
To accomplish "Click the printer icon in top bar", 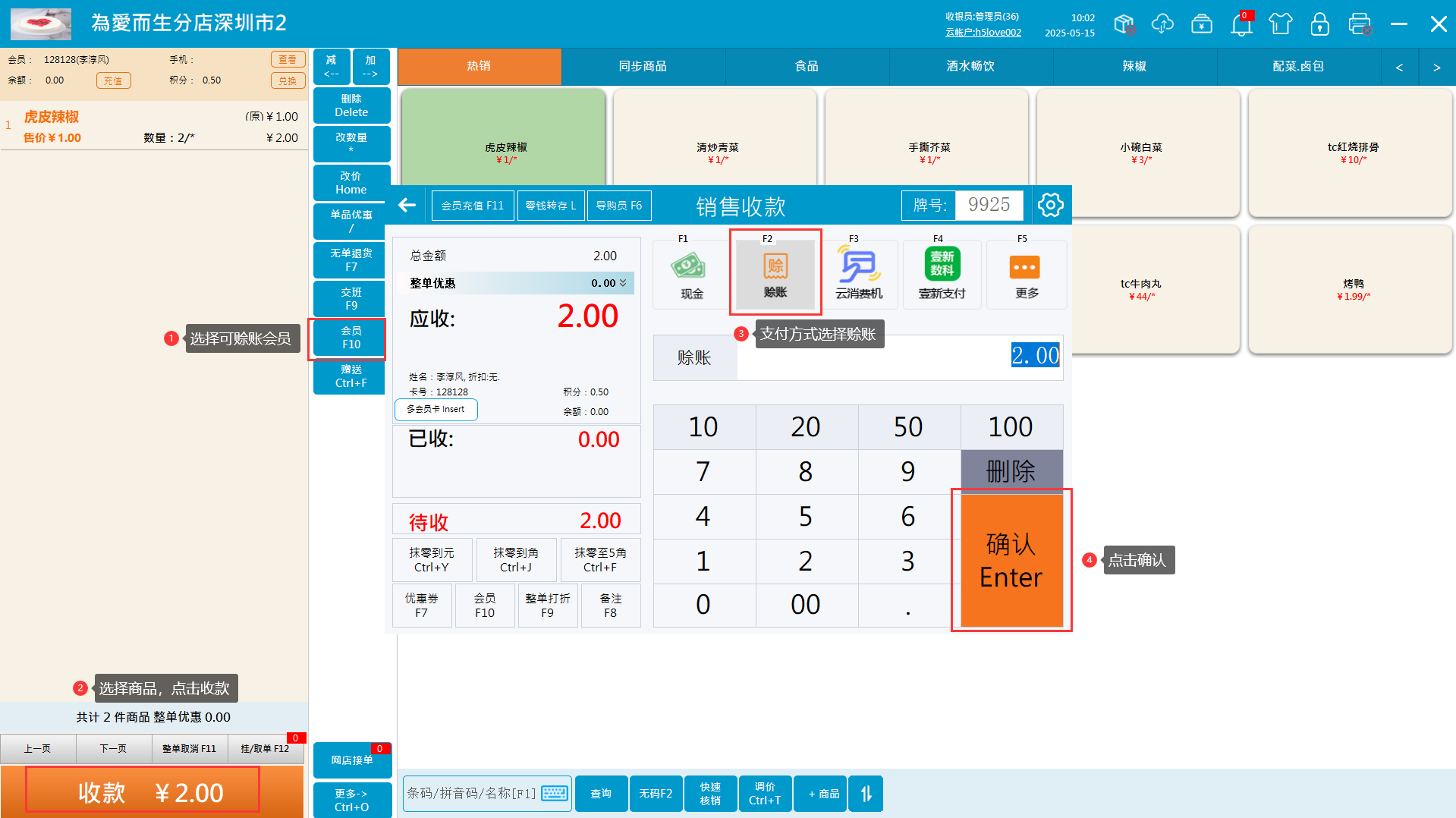I will (x=1359, y=24).
